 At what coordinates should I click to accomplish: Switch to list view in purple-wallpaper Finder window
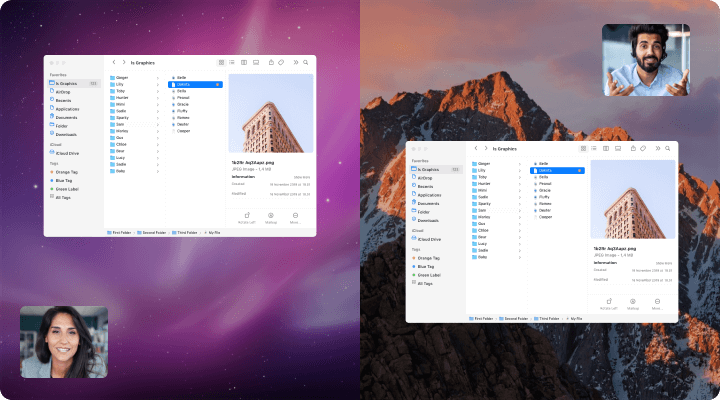click(x=232, y=62)
